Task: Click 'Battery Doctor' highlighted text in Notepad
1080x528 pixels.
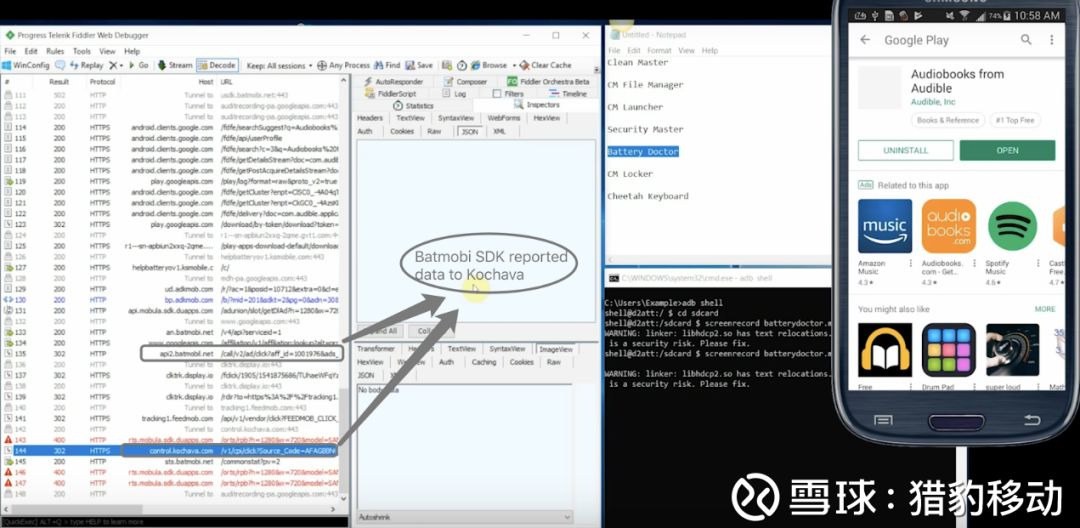Action: [x=643, y=151]
